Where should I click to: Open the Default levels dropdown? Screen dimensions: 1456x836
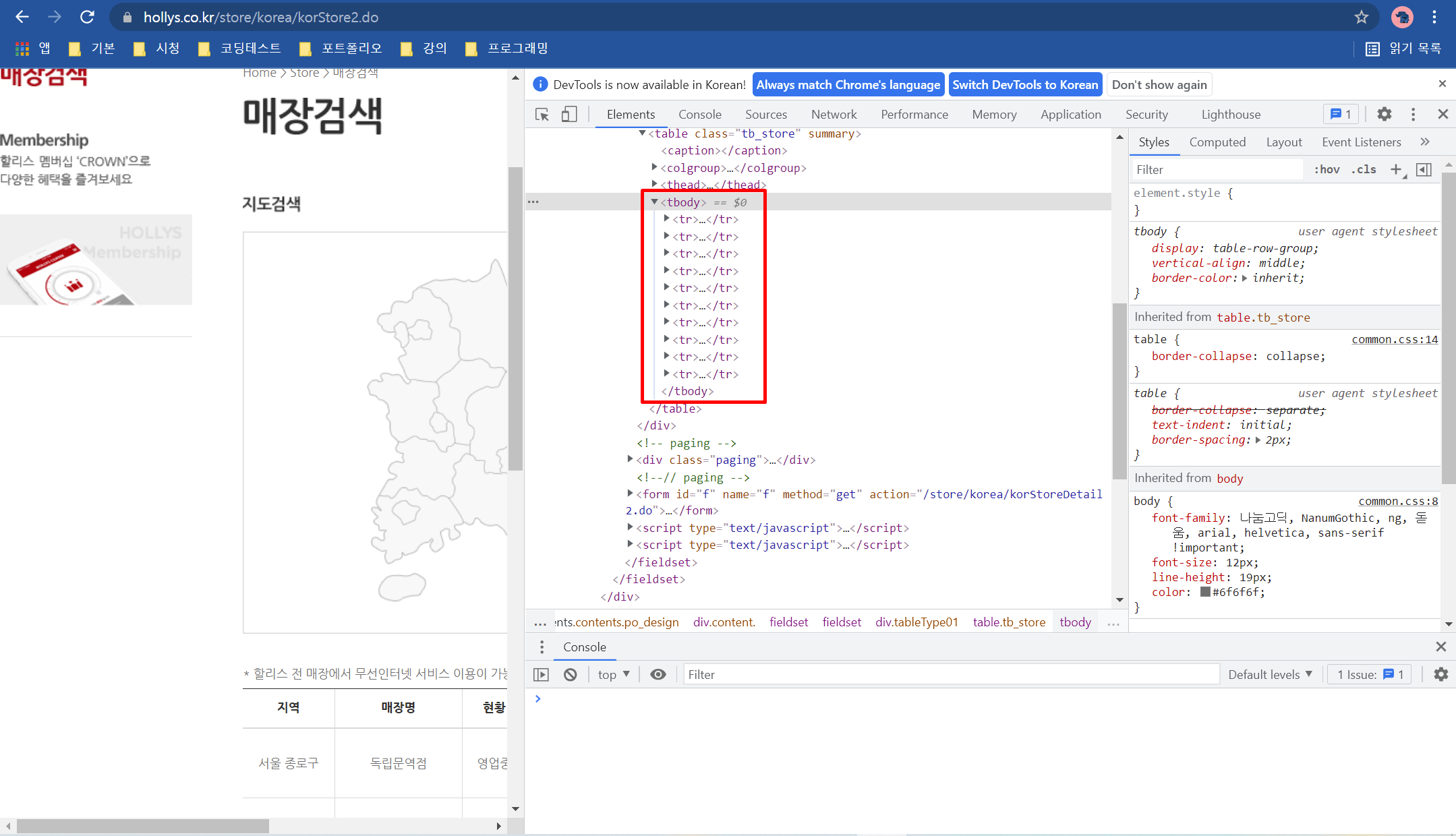pos(1270,674)
